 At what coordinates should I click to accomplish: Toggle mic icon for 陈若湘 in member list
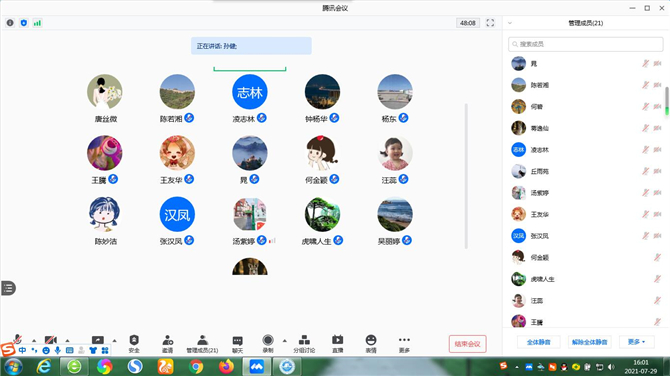[645, 85]
